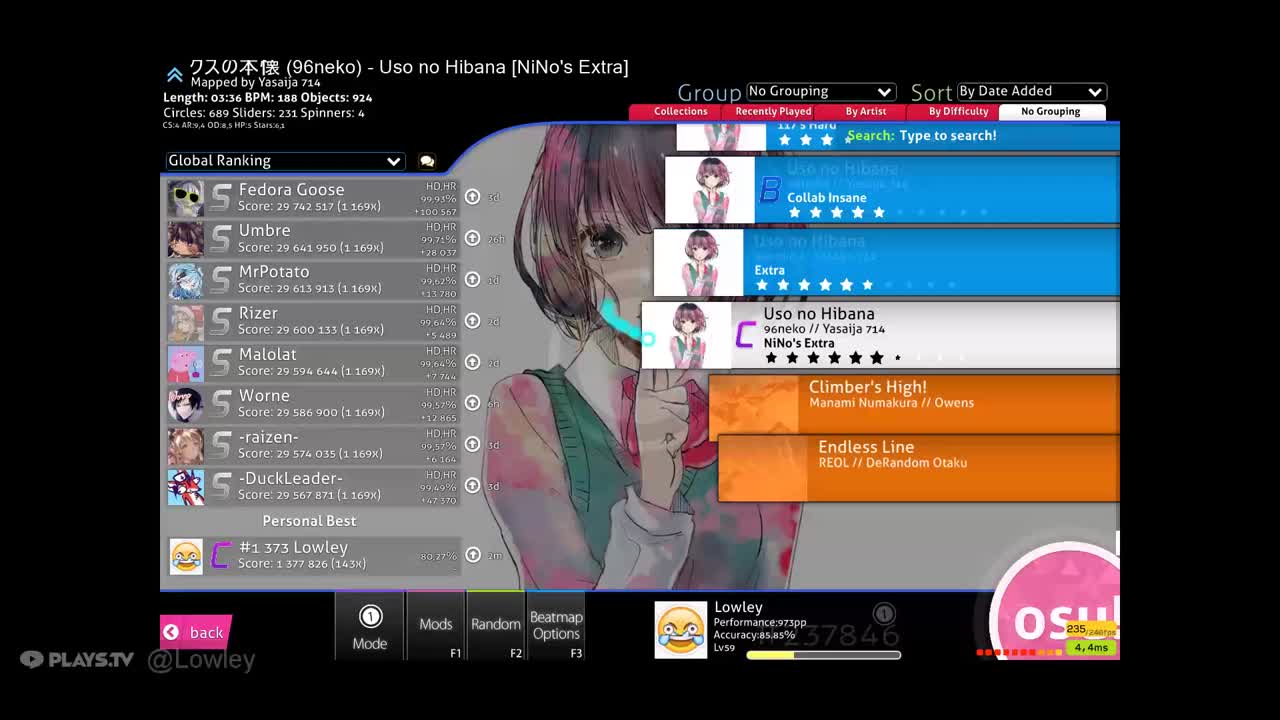Viewport: 1280px width, 720px height.
Task: Click MrPotato's player avatar
Action: coord(186,281)
